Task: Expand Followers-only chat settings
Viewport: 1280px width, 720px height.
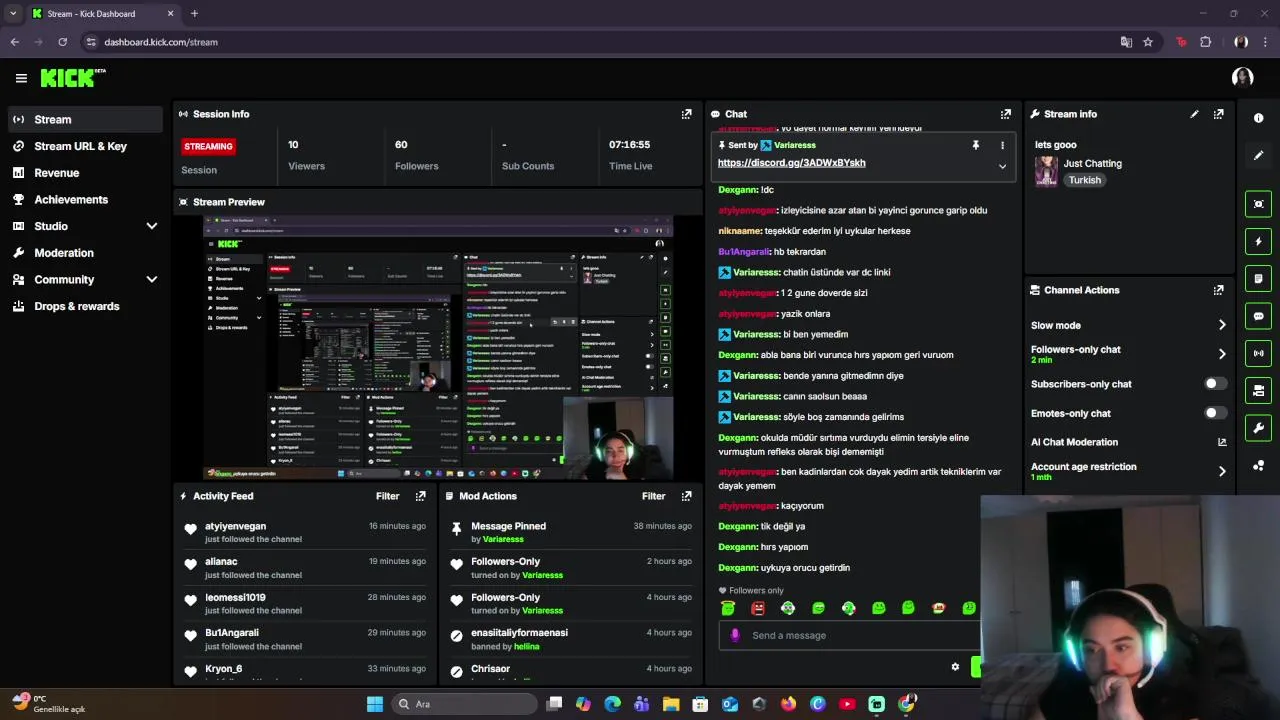Action: point(1221,354)
